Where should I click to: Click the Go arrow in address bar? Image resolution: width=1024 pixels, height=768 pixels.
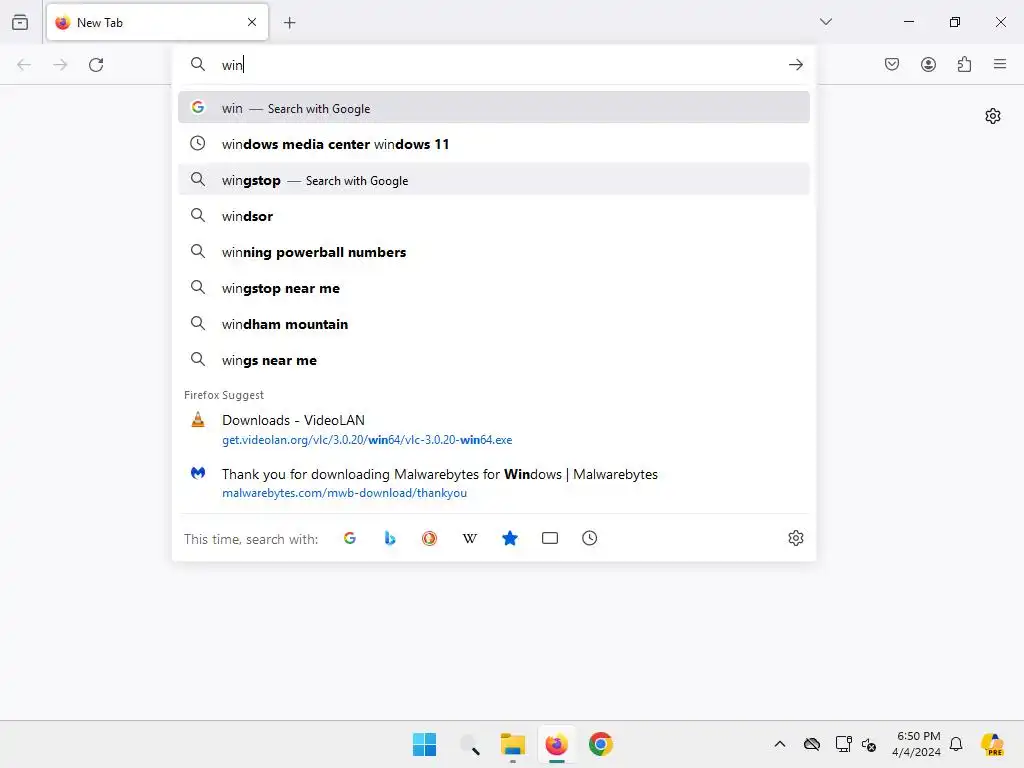pyautogui.click(x=795, y=65)
